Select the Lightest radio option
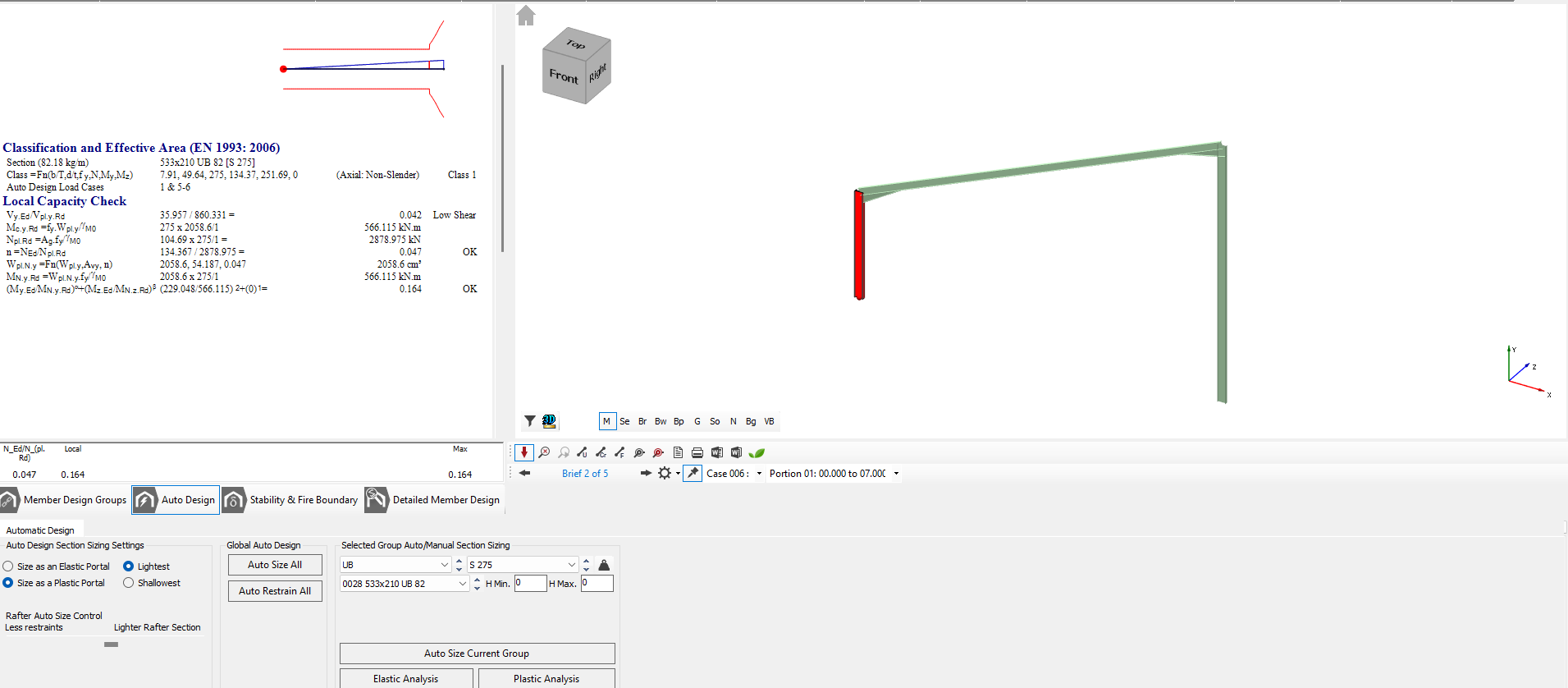 (129, 566)
